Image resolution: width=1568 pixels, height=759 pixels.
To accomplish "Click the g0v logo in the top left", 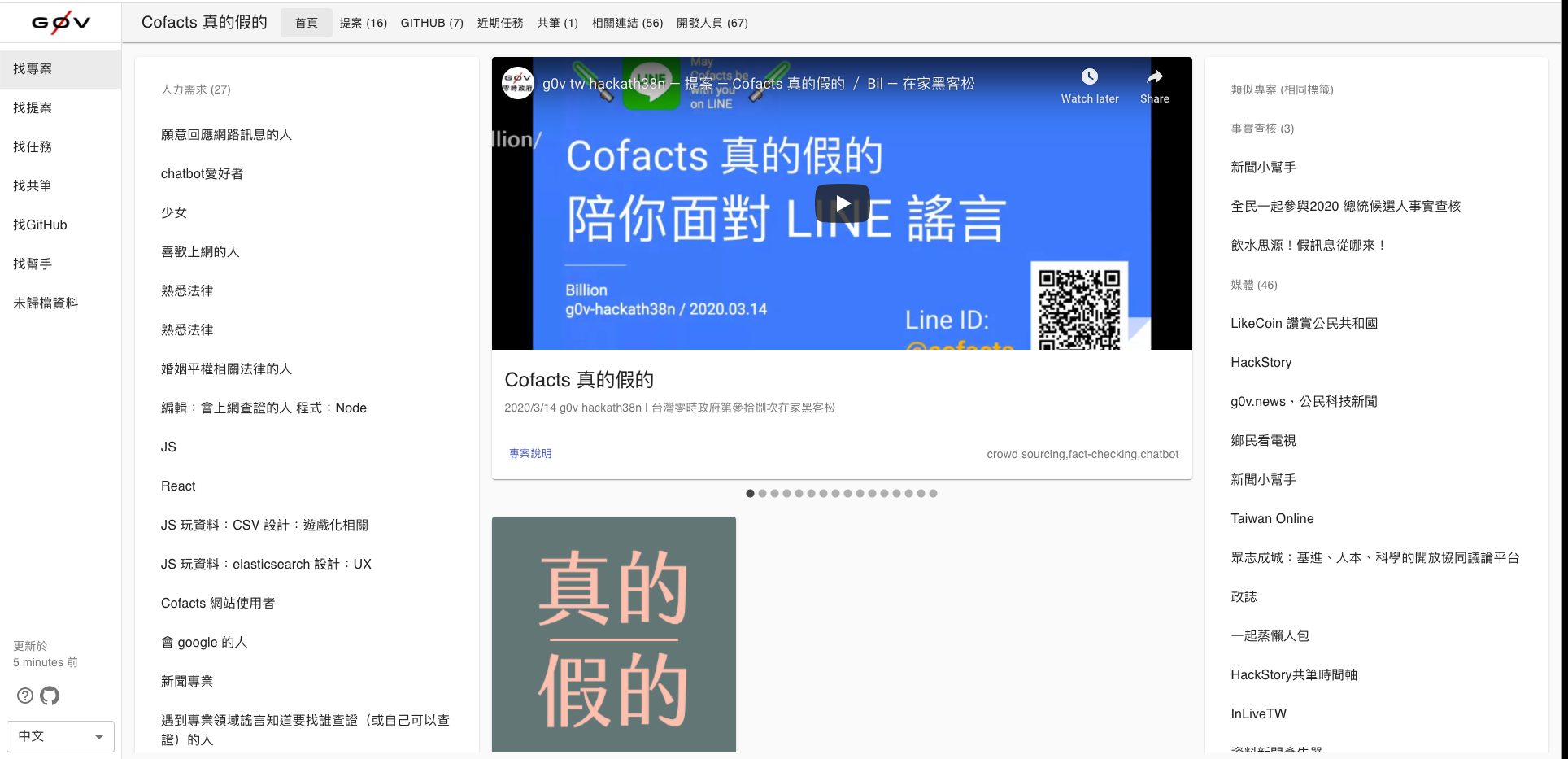I will pos(60,22).
